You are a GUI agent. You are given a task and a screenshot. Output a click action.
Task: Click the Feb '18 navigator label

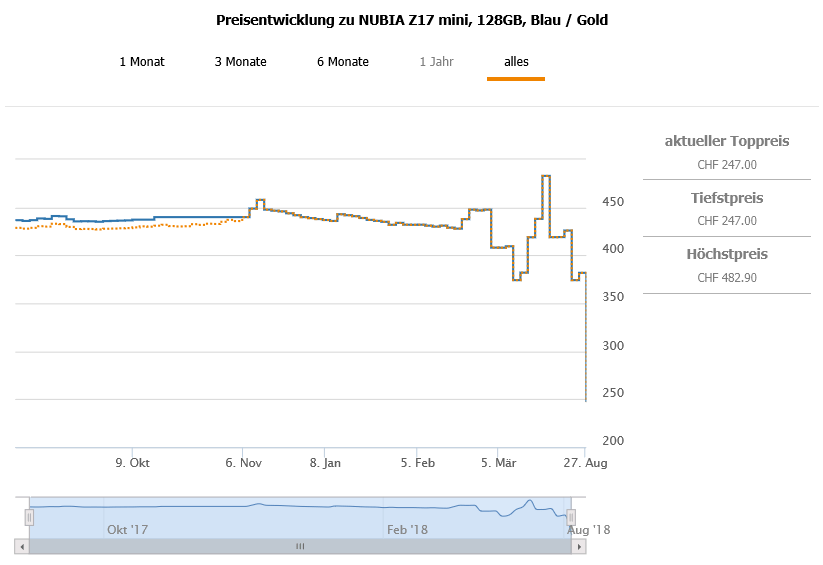pos(407,529)
